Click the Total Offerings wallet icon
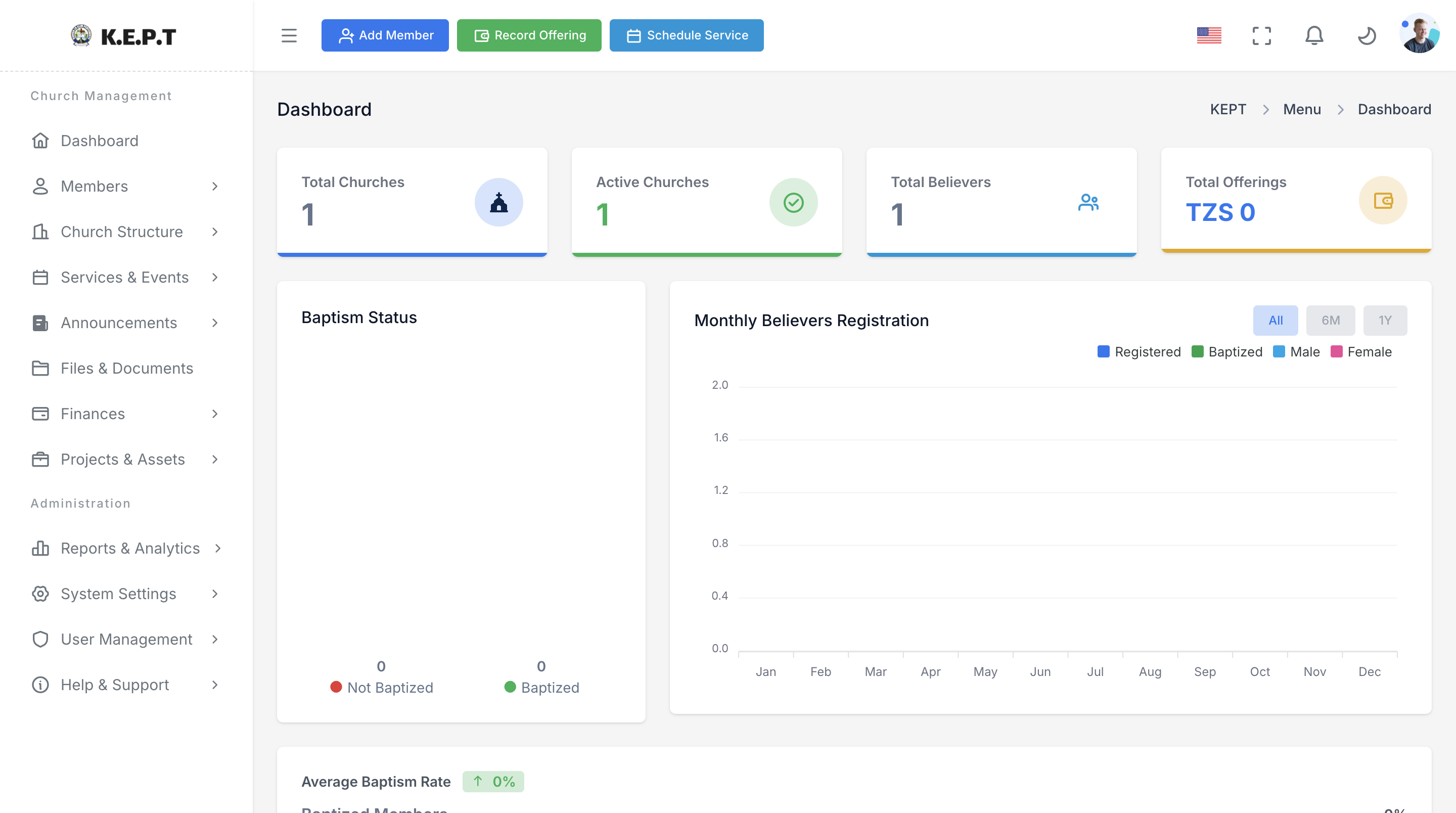This screenshot has width=1456, height=813. (x=1383, y=200)
